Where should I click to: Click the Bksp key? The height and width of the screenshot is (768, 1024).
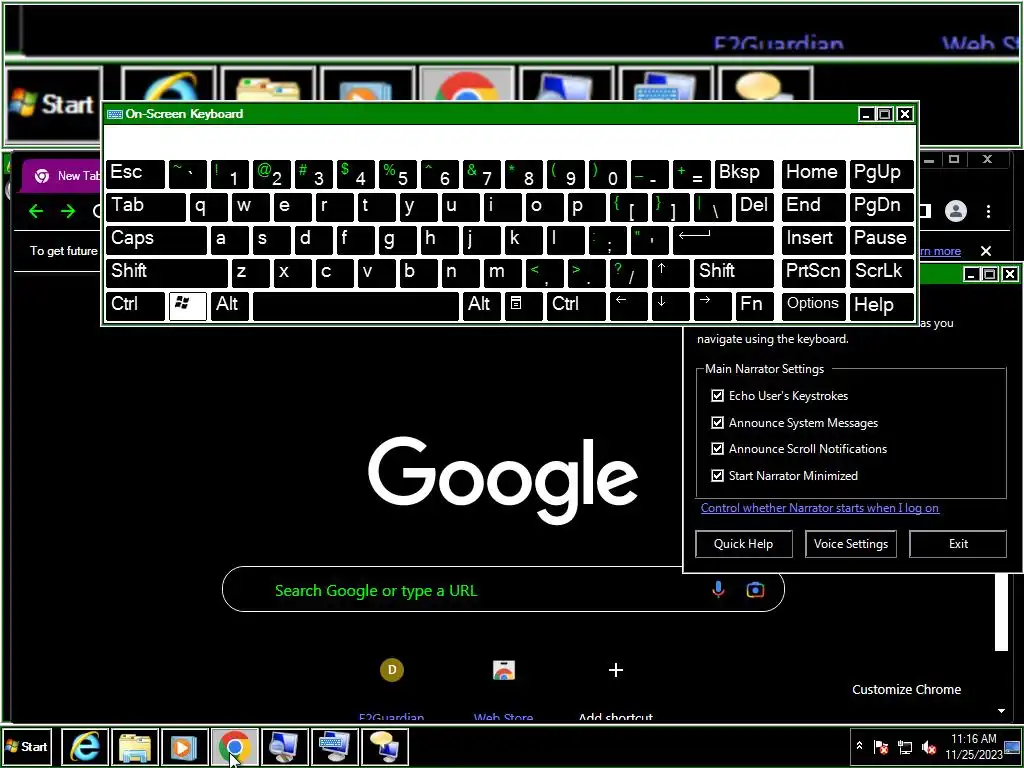pyautogui.click(x=744, y=174)
